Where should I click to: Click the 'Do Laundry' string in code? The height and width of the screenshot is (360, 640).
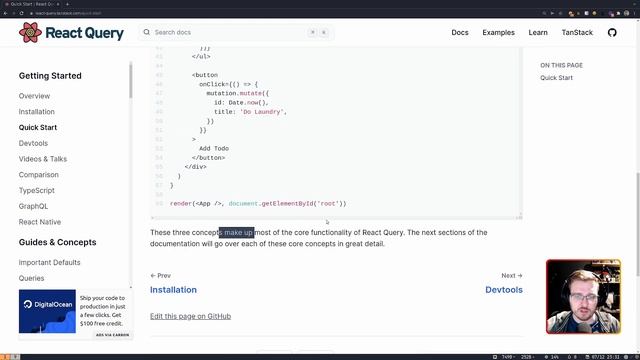[262, 112]
